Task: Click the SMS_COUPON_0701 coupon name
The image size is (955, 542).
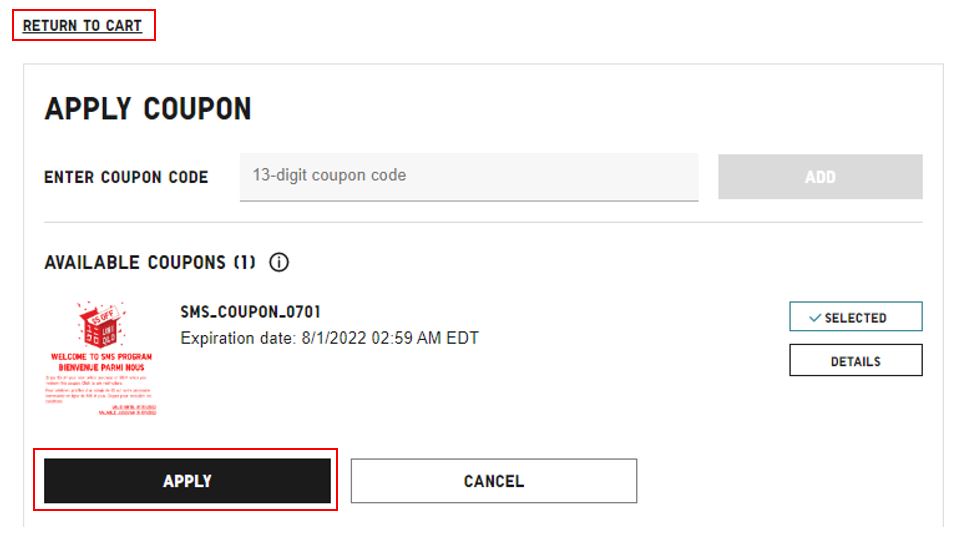Action: pyautogui.click(x=250, y=313)
